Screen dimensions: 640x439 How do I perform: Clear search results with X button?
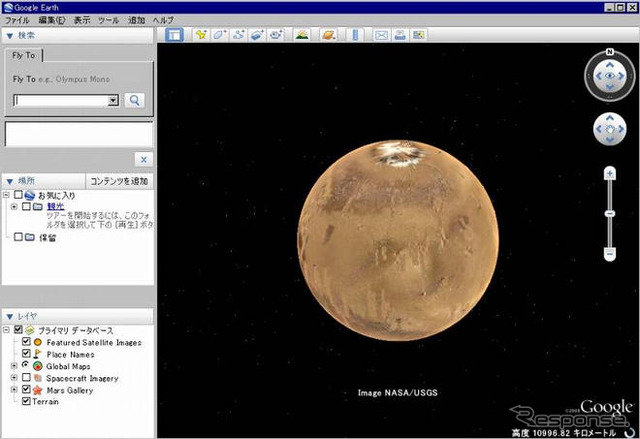tap(144, 160)
